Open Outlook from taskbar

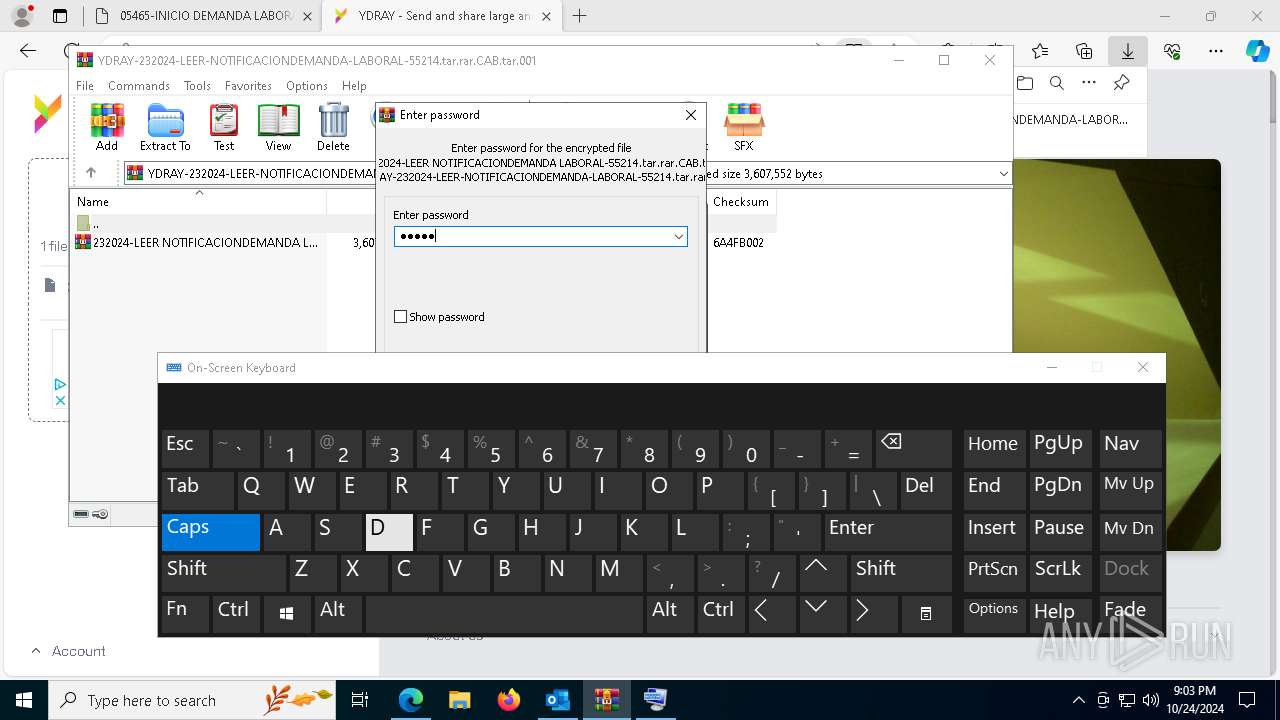[557, 700]
